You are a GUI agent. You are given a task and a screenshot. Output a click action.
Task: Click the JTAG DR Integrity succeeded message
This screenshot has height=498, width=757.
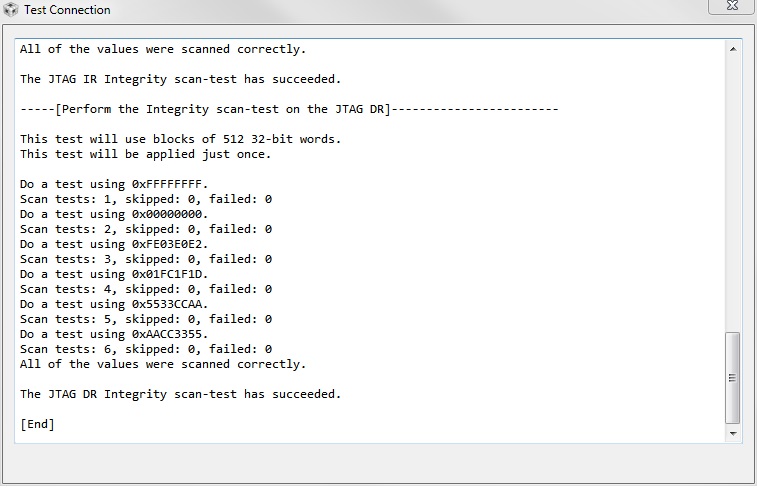(180, 394)
